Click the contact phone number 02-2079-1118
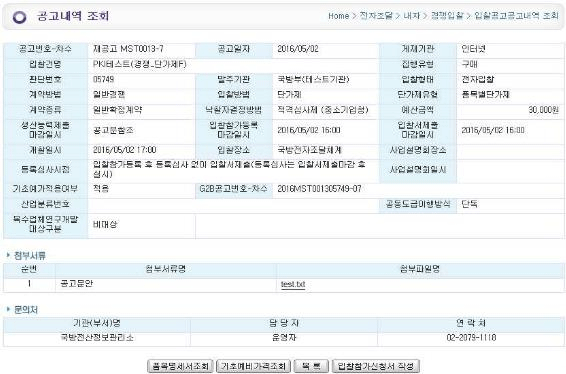Screen dimensions: 566x374 [471, 338]
